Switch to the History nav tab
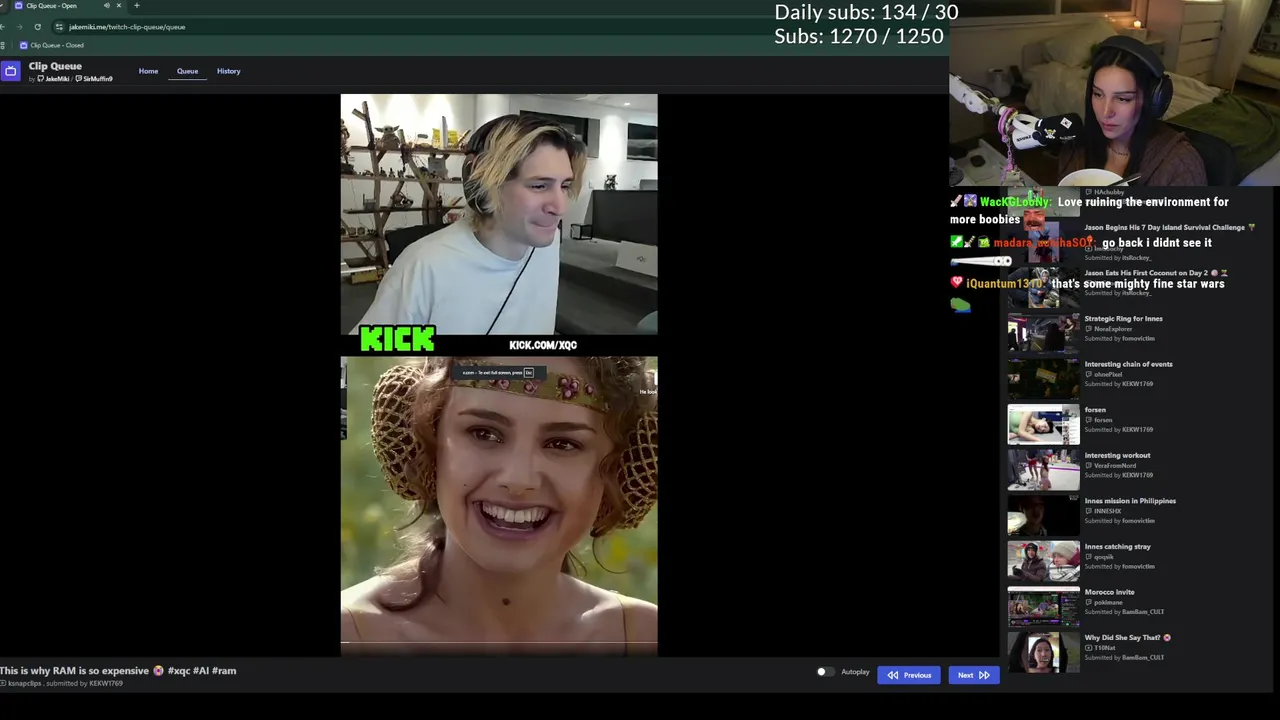The image size is (1280, 720). [x=228, y=71]
